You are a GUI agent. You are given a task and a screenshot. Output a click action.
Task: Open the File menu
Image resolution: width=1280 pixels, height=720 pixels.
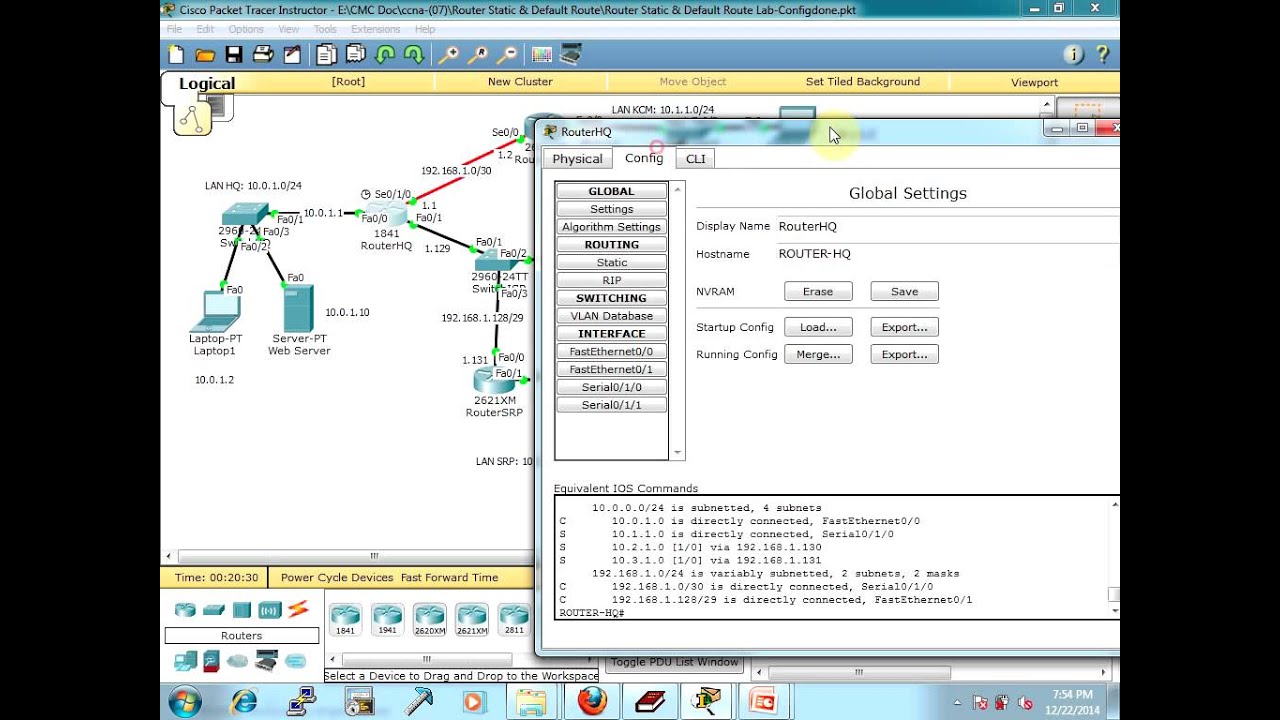(x=174, y=29)
